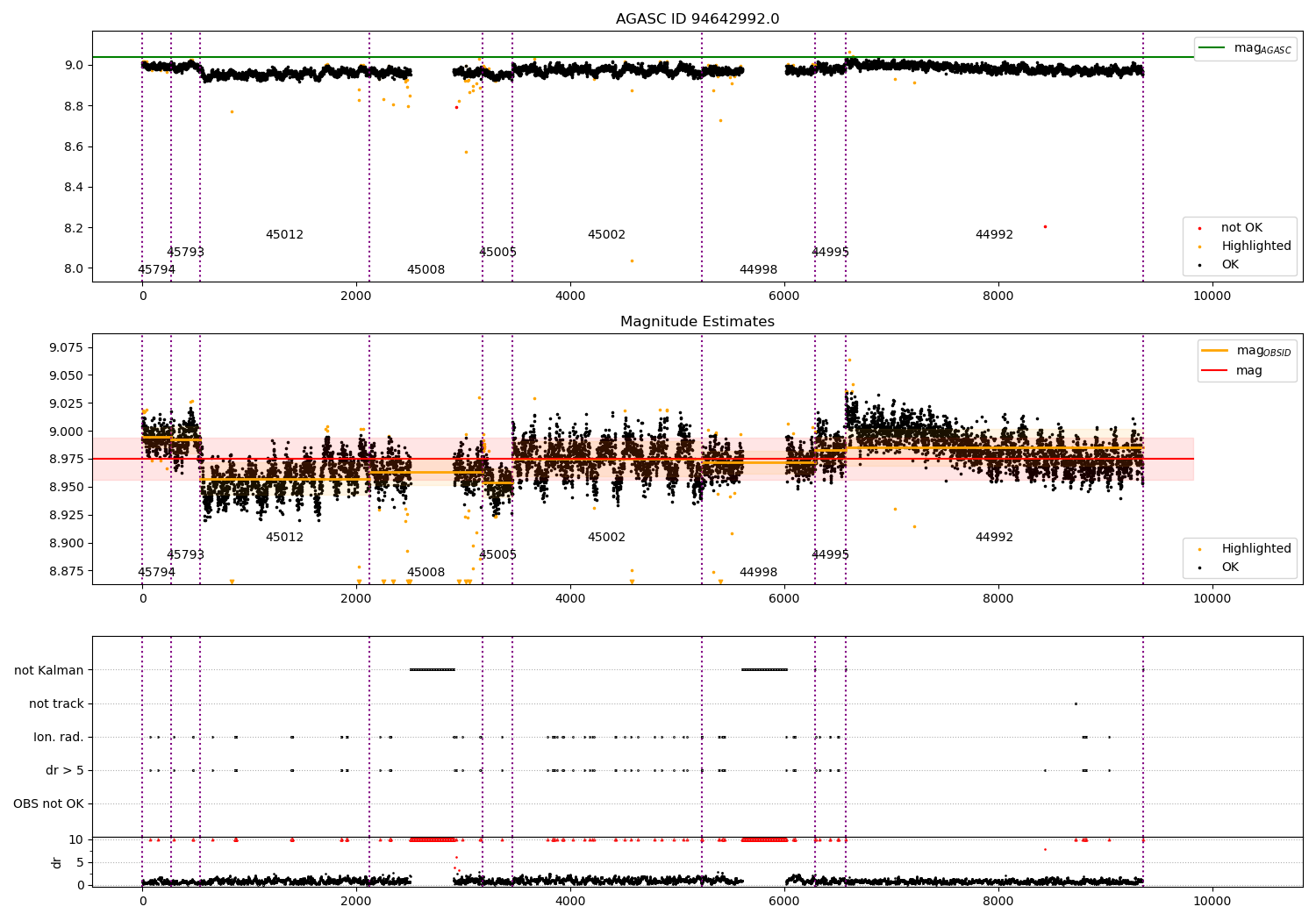Select the mag AGASC legend entry in top panel
The image size is (1316, 921).
point(1246,48)
